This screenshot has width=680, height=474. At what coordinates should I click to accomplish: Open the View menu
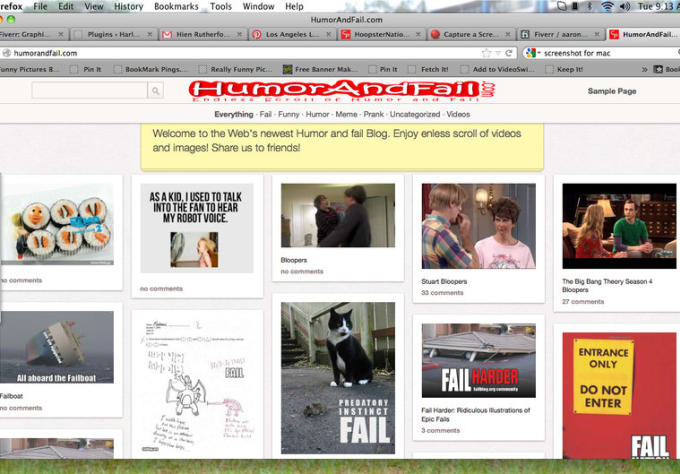coord(94,7)
